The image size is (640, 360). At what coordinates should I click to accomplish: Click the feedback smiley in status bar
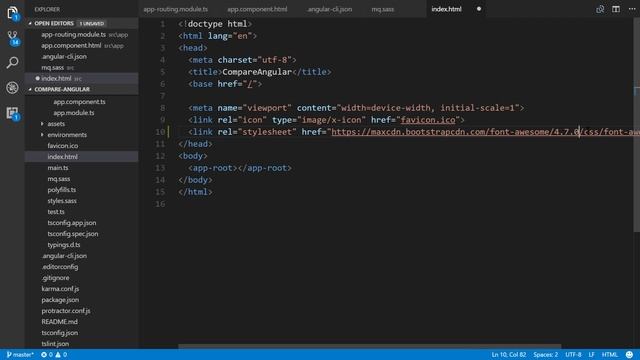629,355
